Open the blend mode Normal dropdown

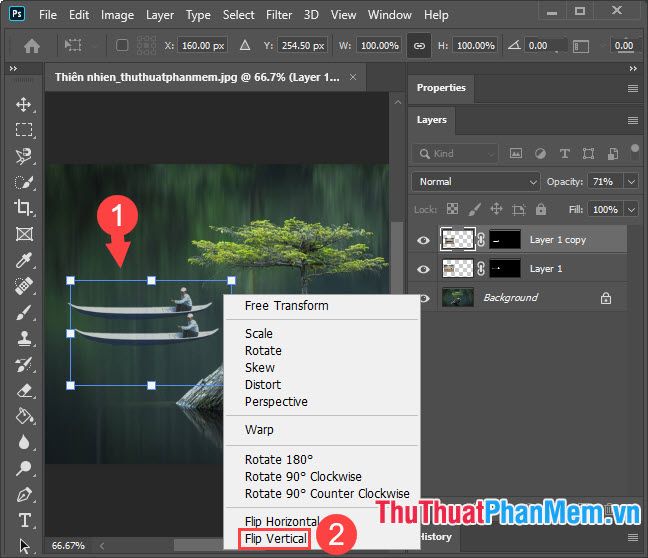point(476,182)
